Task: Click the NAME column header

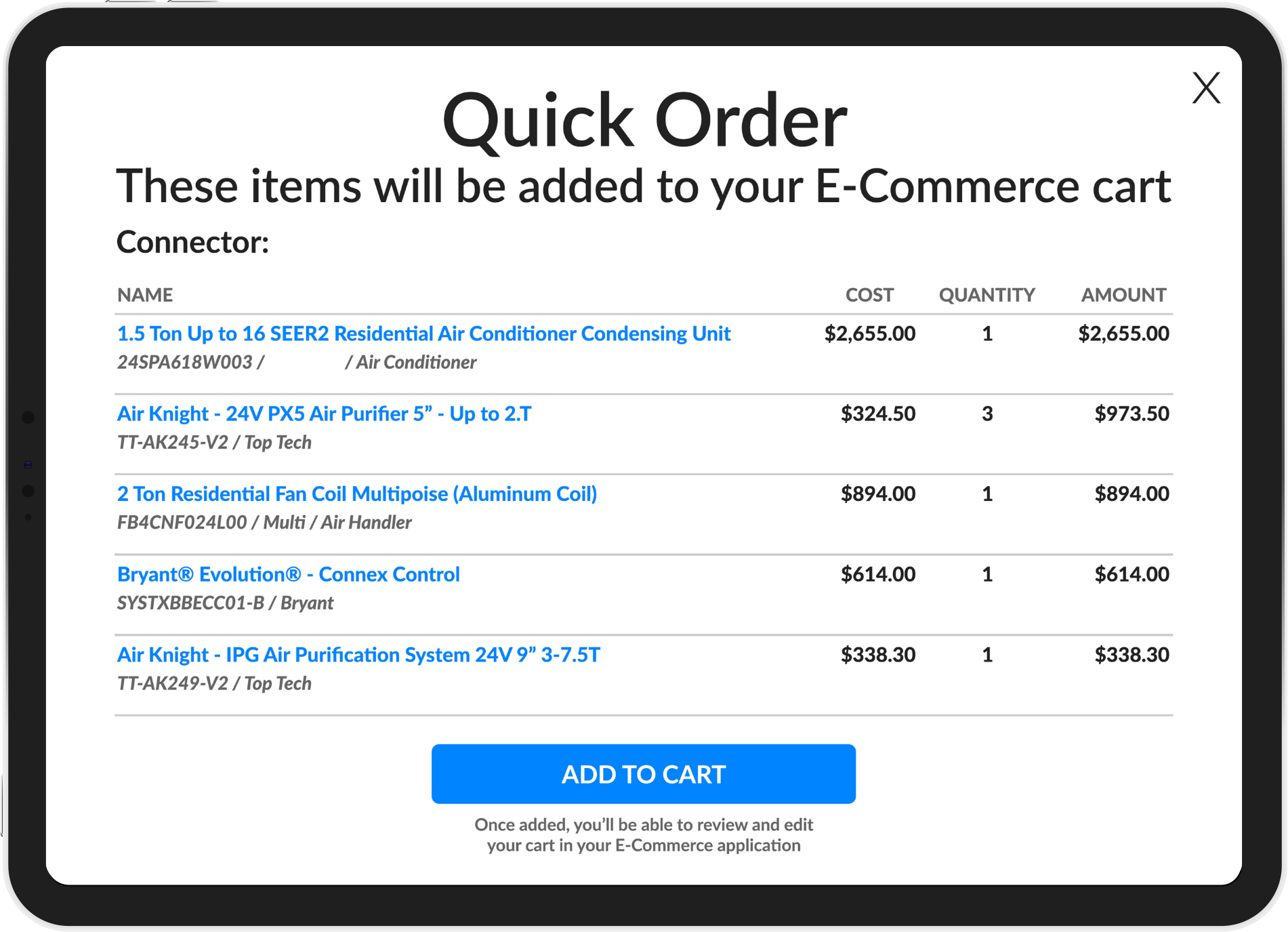Action: [x=145, y=295]
